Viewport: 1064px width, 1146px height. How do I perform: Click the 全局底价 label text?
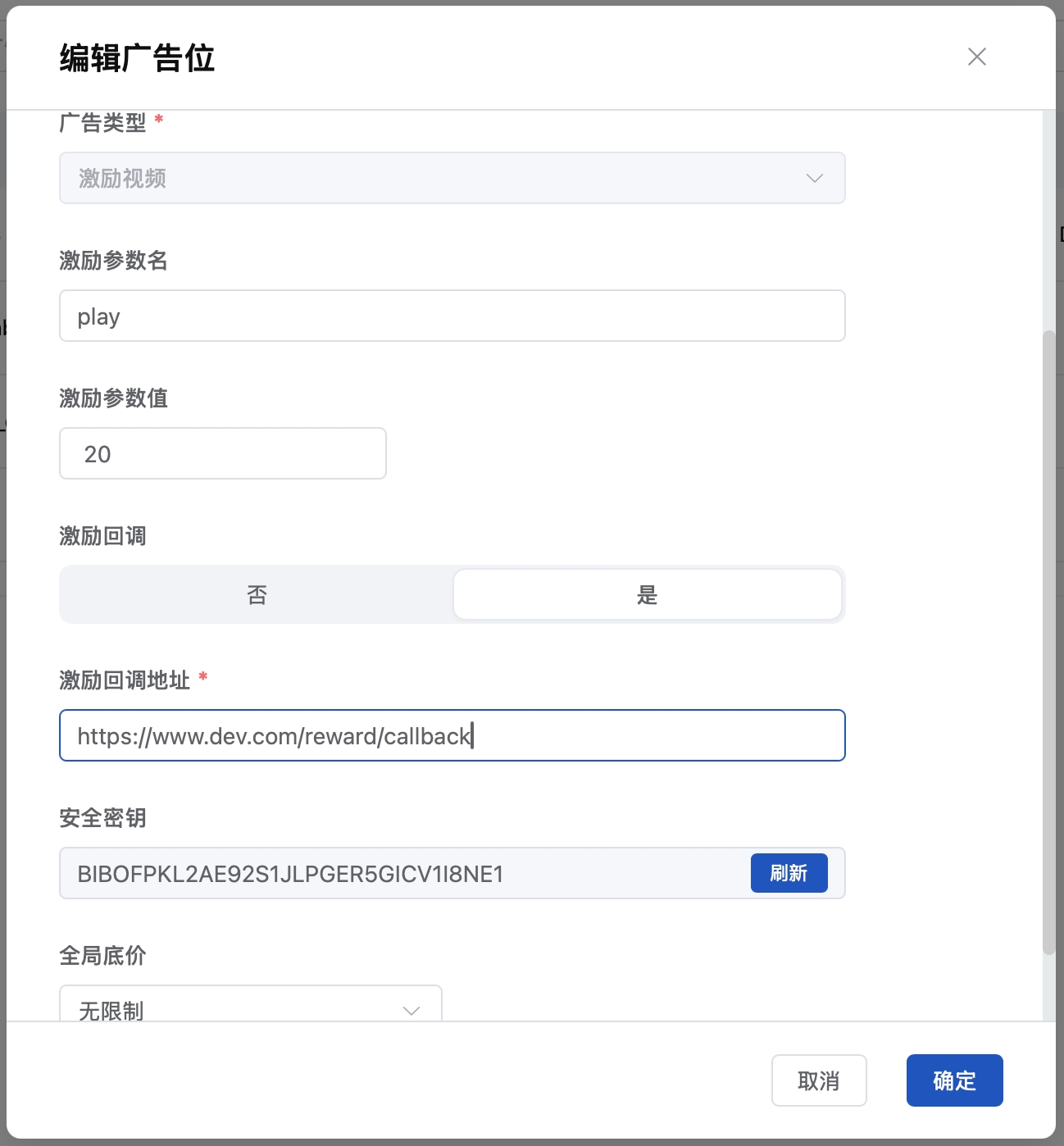pos(102,955)
